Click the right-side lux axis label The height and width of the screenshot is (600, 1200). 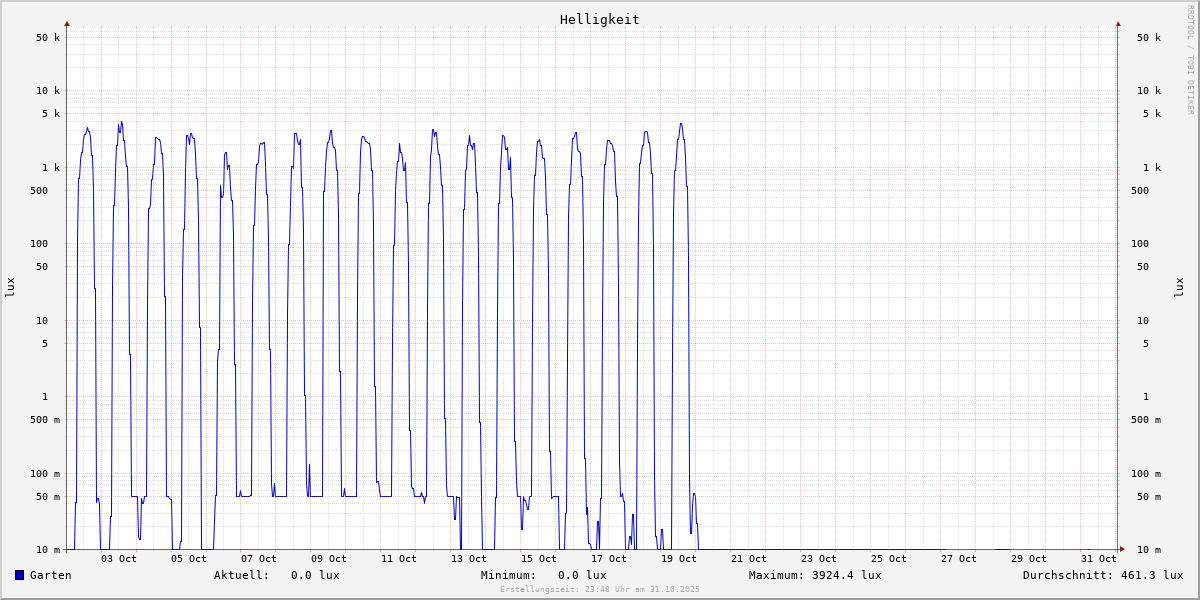coord(1179,287)
